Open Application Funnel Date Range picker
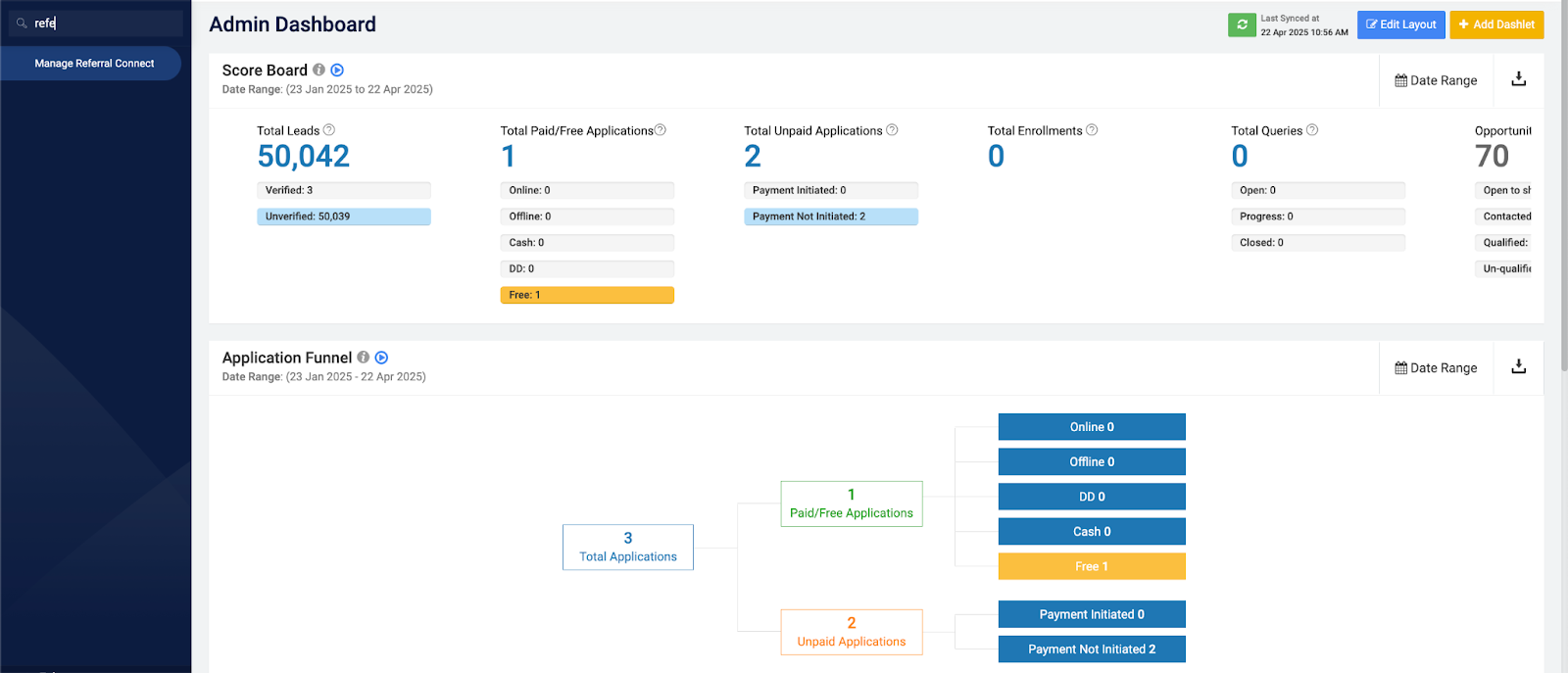 [1436, 368]
